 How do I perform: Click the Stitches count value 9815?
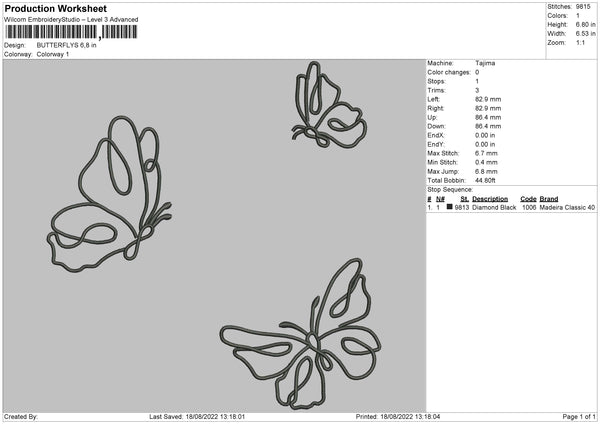tap(583, 7)
